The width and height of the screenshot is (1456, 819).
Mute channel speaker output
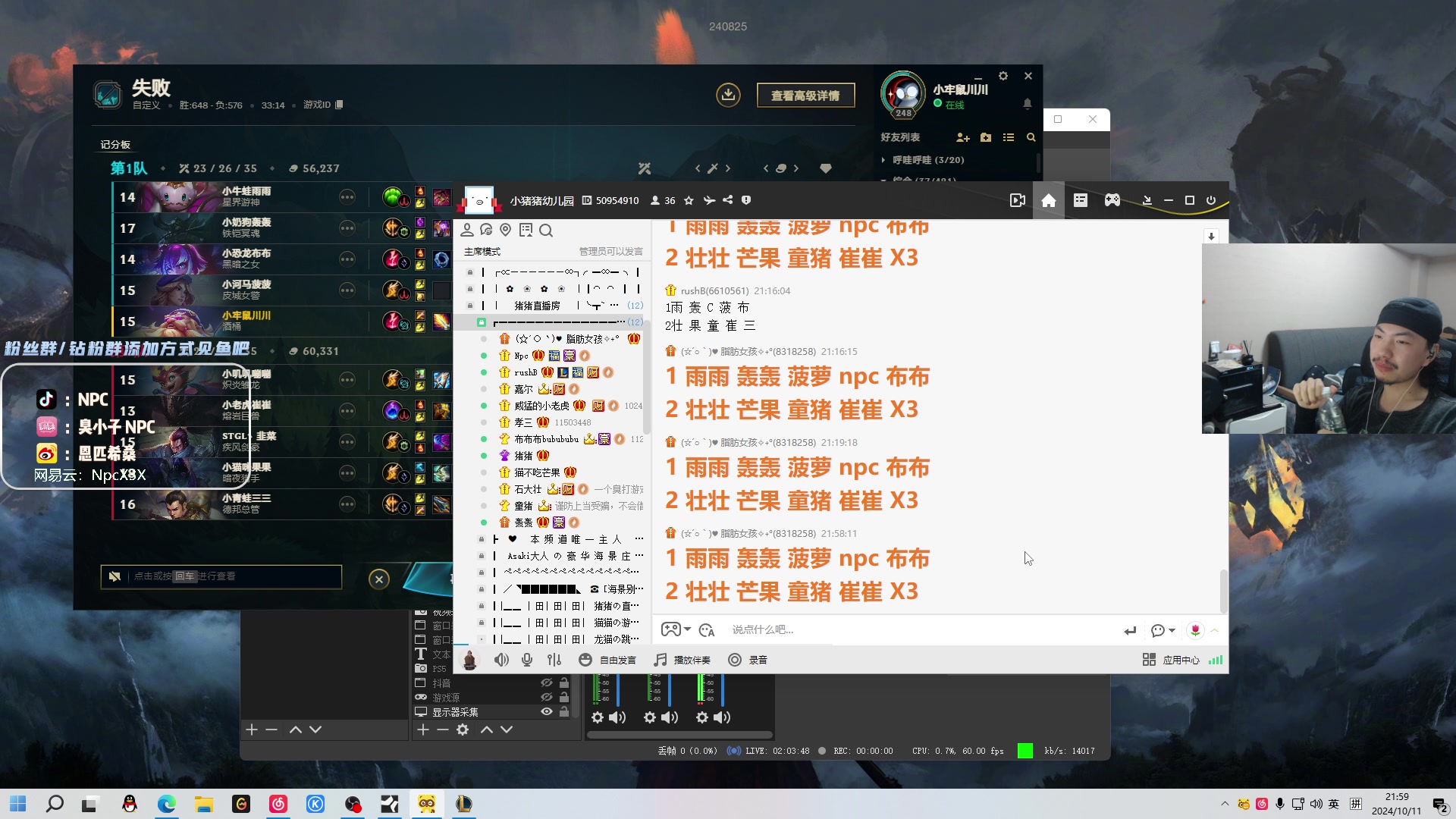(x=501, y=660)
